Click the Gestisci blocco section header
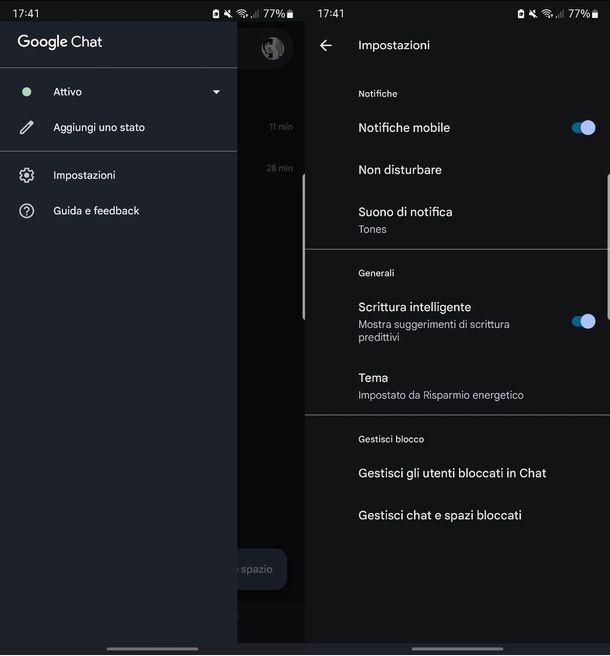This screenshot has height=656, width=610. point(391,439)
